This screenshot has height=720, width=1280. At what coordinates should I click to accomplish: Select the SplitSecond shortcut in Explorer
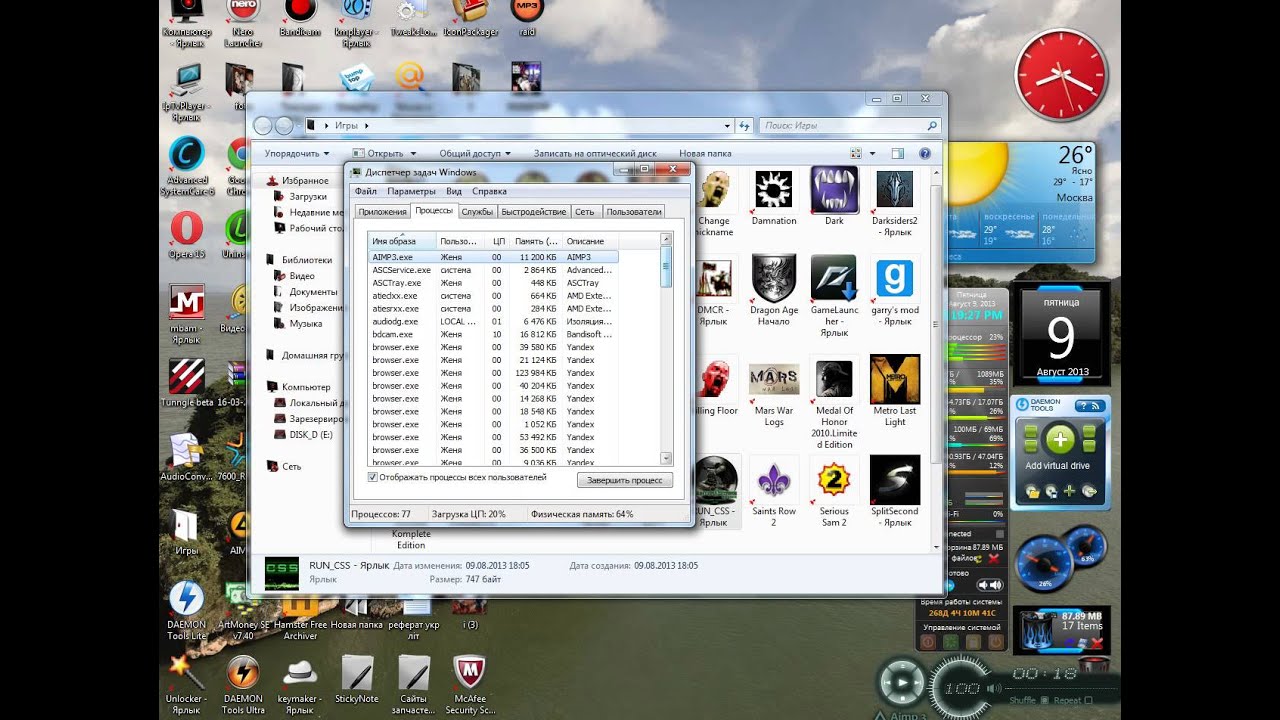pos(895,491)
